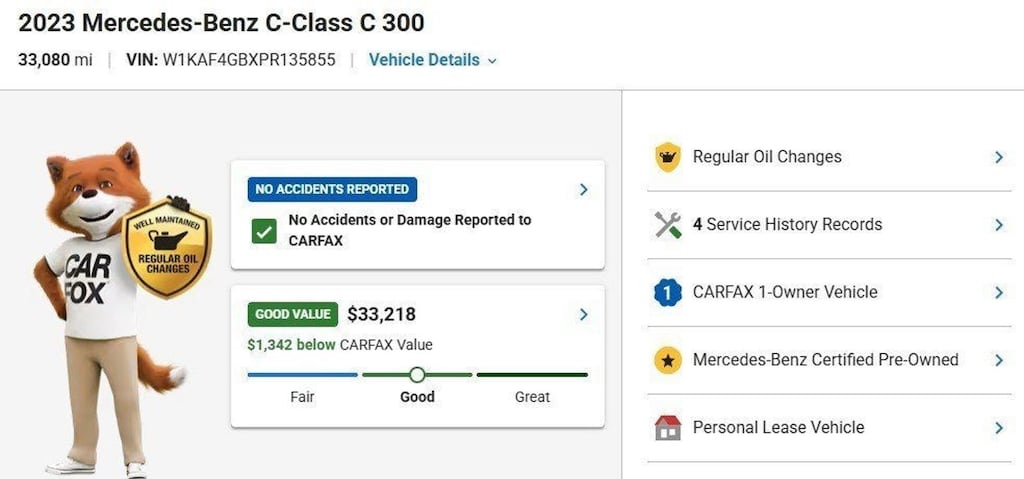Click the $1,342 below CARFAX Value text

point(340,344)
